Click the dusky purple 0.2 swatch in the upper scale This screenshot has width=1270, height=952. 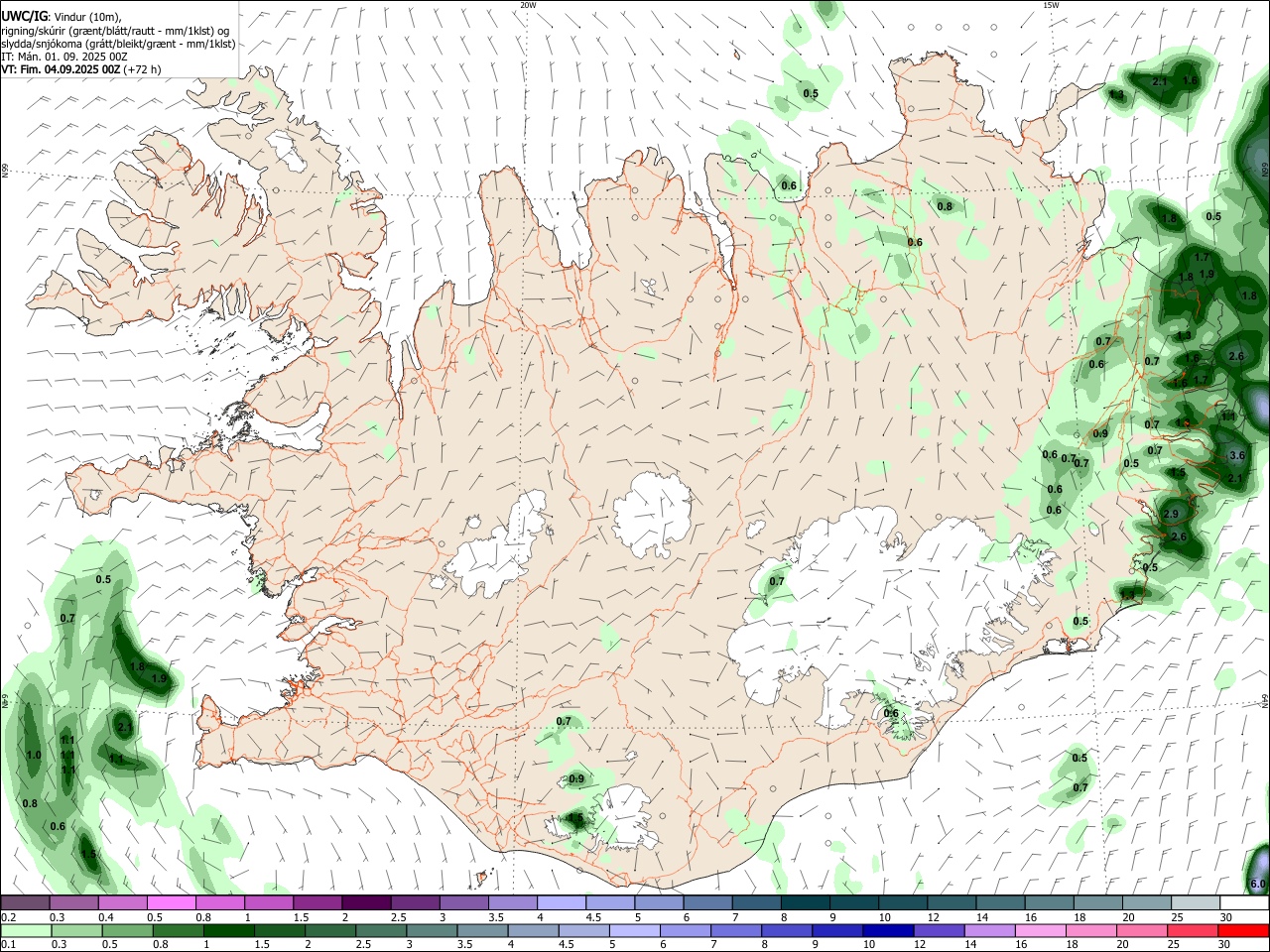point(25,902)
